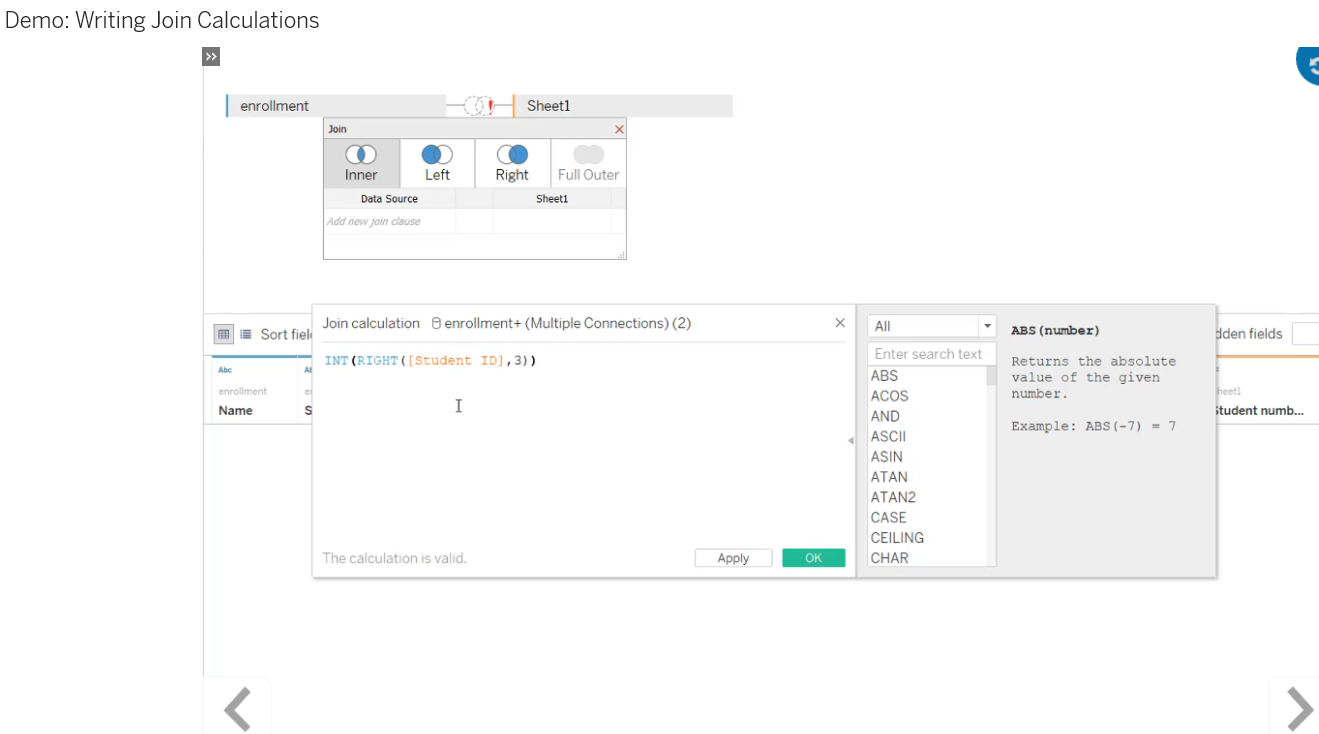Screen dimensions: 1319x734
Task: Click the Data Source column header
Action: click(389, 199)
